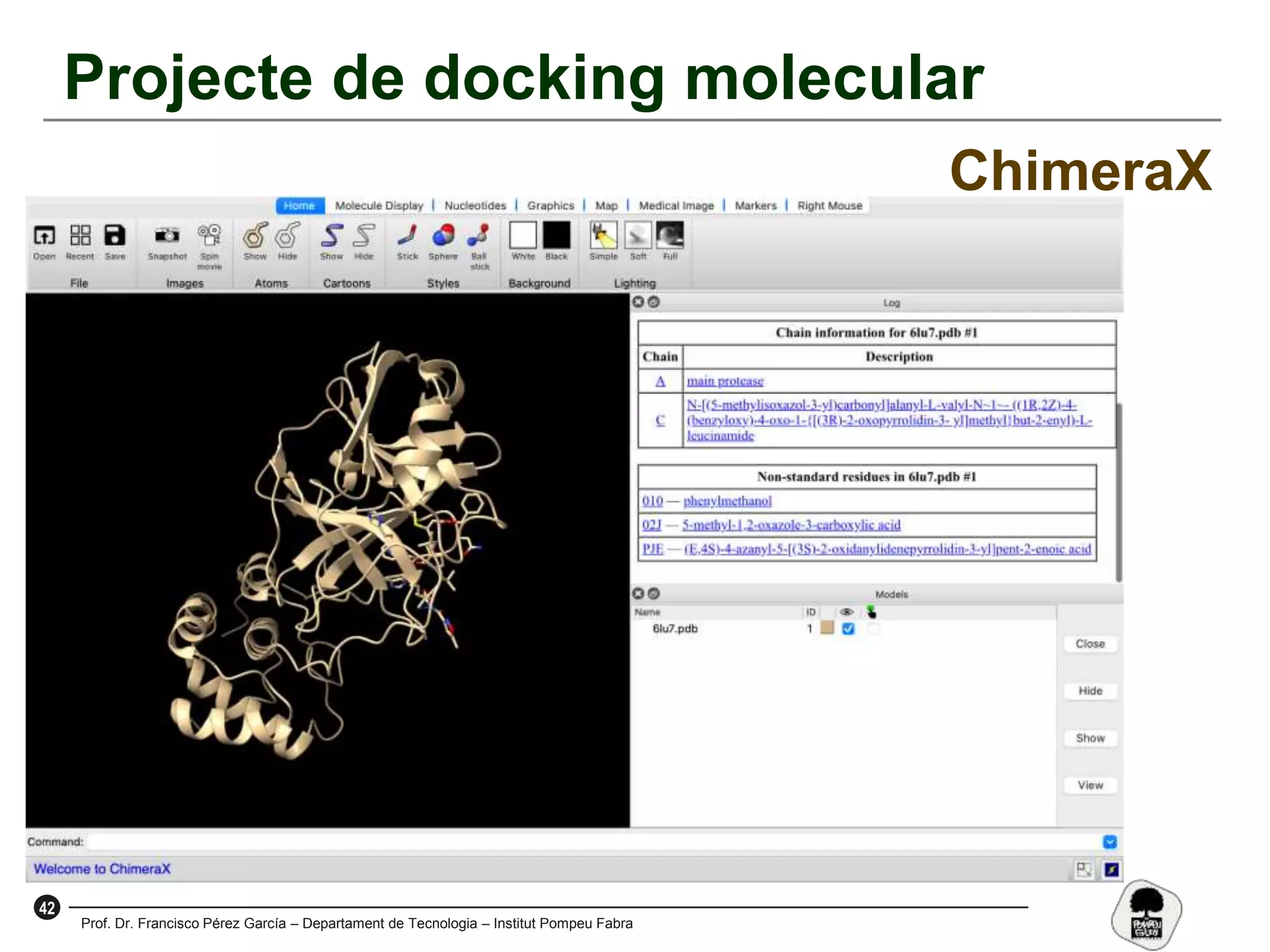This screenshot has width=1270, height=952.
Task: Open 5-methyl-1,2-oxazole-3-carboxylic acid link
Action: pos(791,525)
